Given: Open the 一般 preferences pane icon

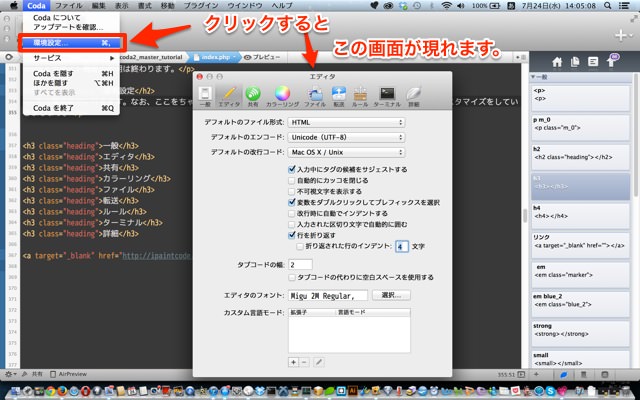Looking at the screenshot, I should [205, 97].
